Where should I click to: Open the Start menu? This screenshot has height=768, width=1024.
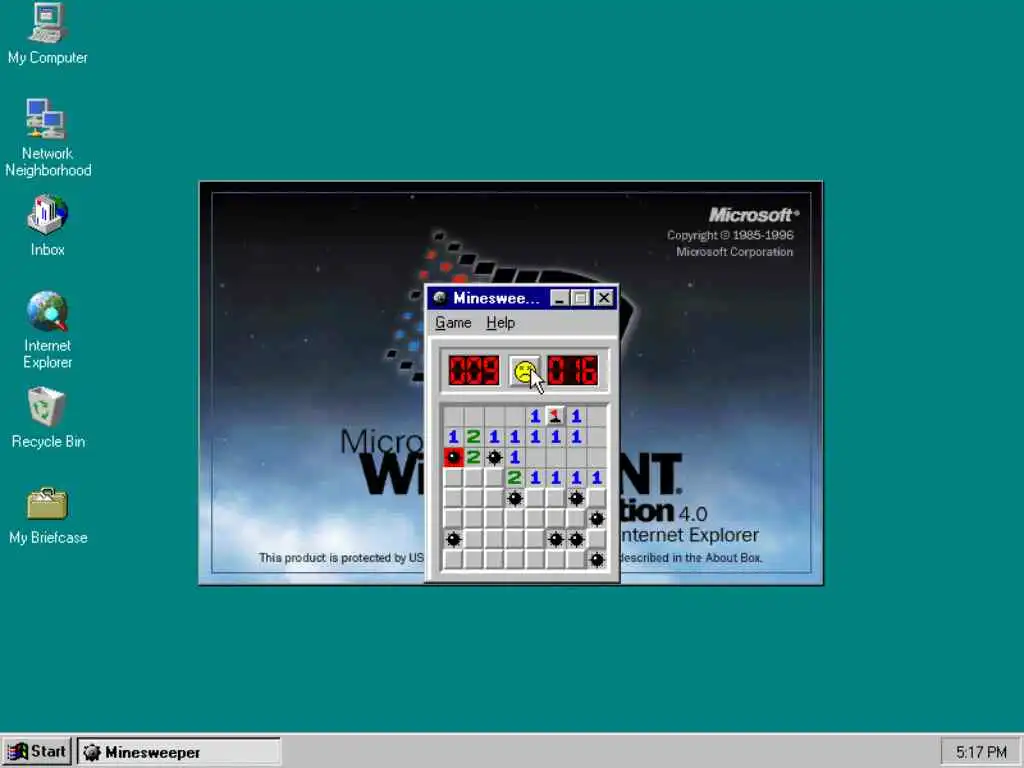pos(37,752)
